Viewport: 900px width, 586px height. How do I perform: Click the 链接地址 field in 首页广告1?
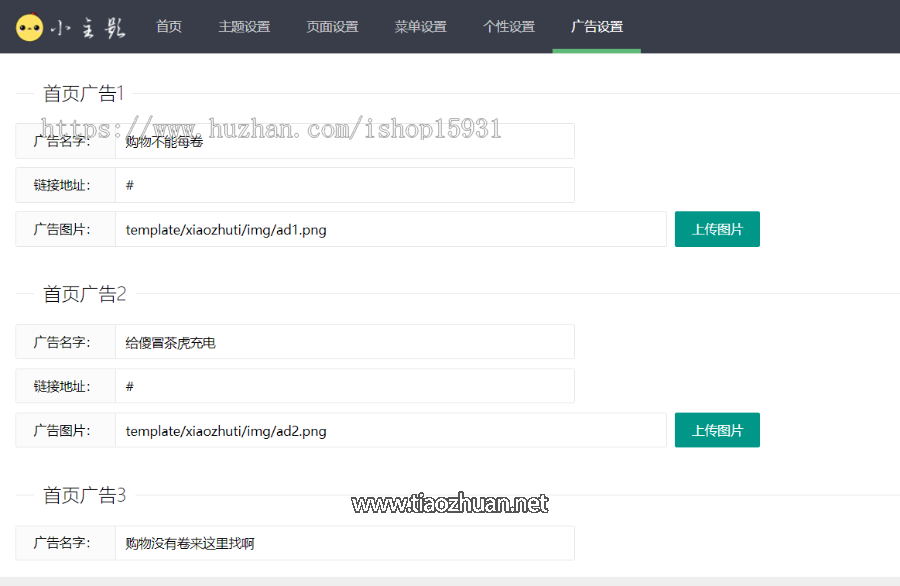tap(344, 185)
